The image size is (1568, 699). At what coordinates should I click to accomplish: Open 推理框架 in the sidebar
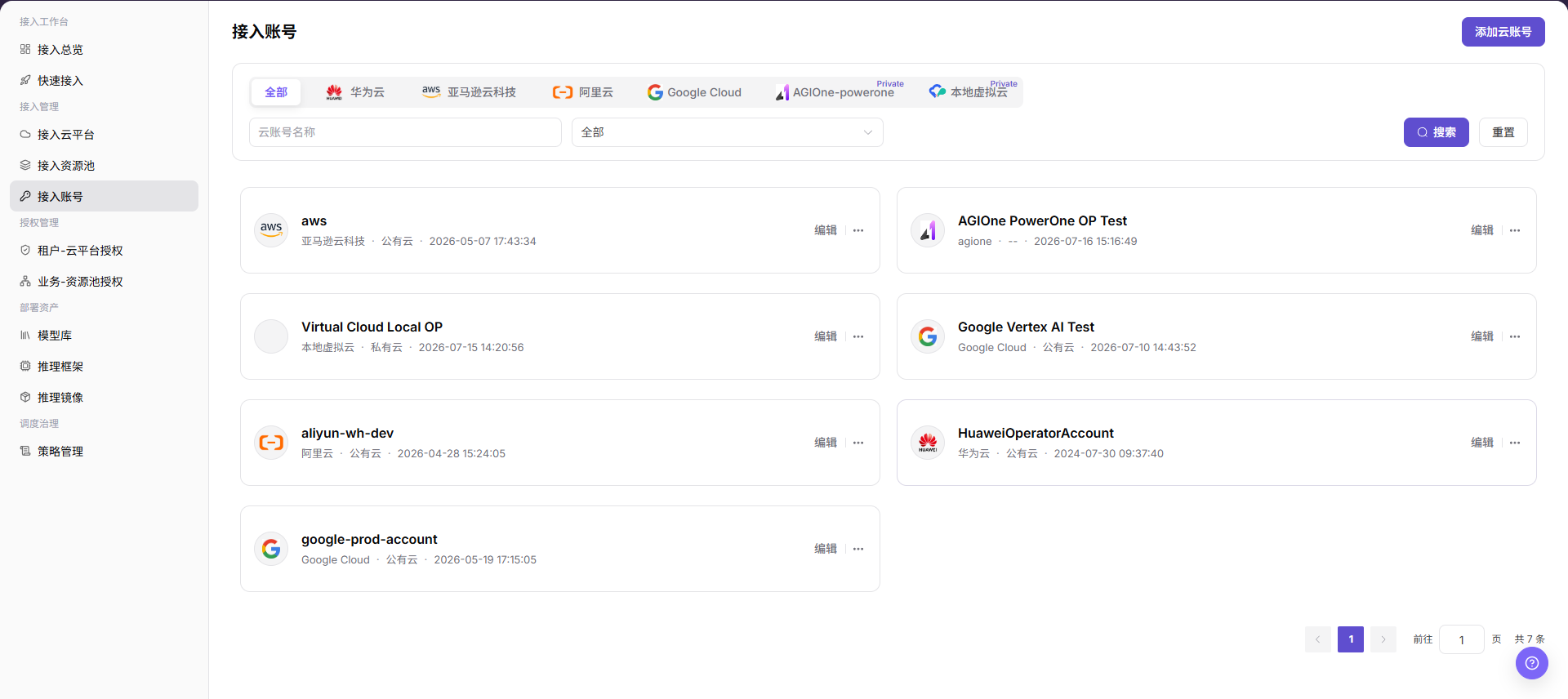coord(104,367)
